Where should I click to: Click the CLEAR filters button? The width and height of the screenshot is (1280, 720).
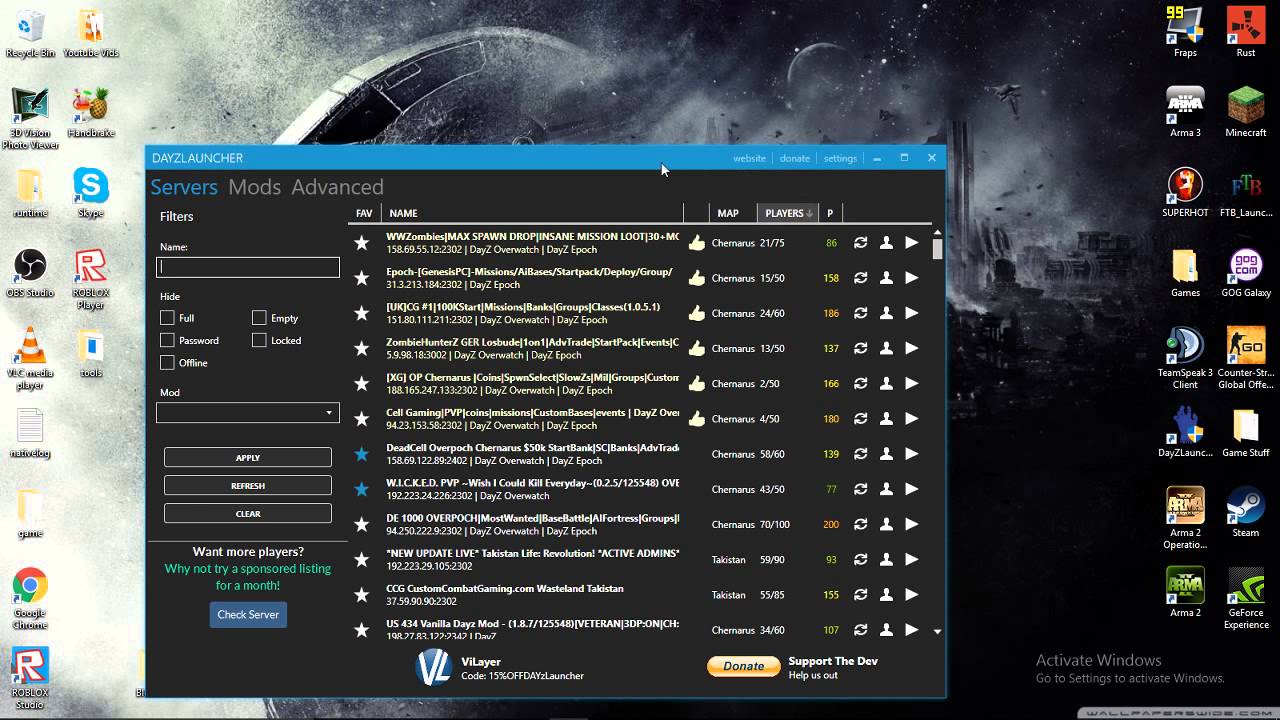(x=248, y=513)
